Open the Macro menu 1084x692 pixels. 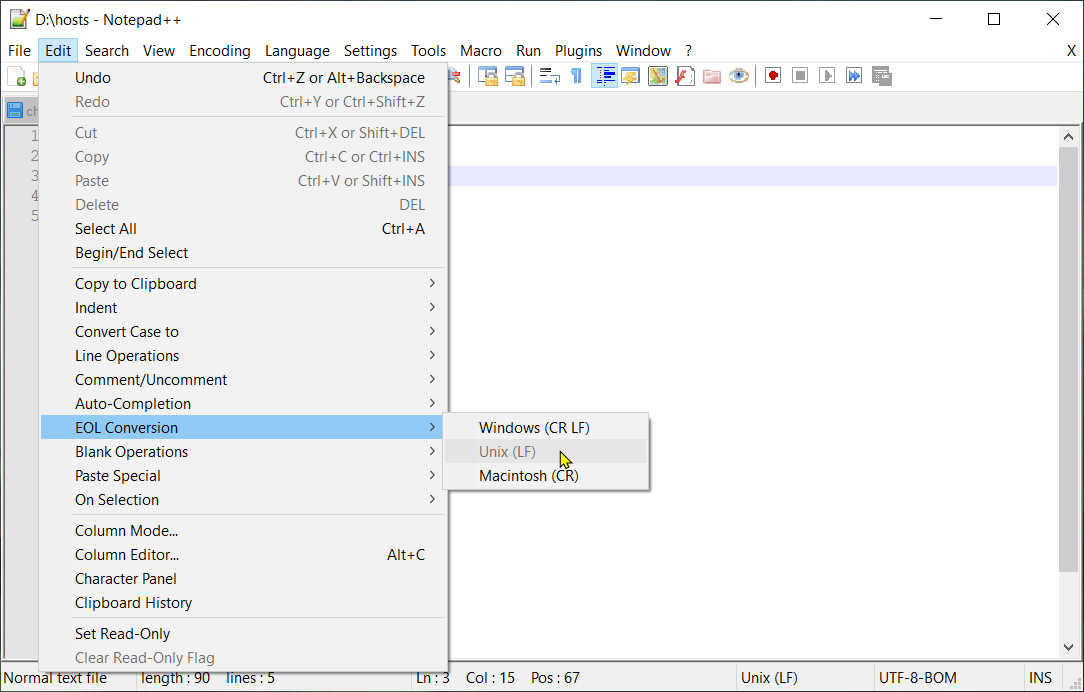[x=480, y=50]
